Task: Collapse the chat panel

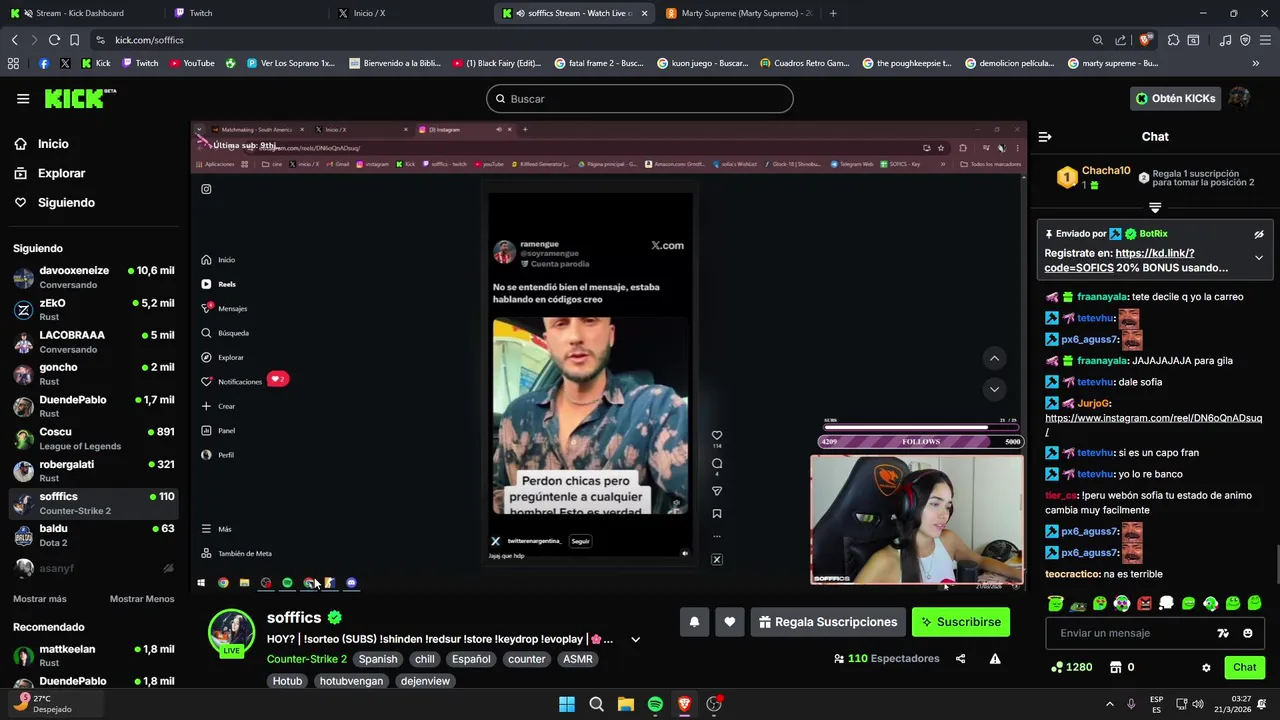Action: pyautogui.click(x=1045, y=137)
